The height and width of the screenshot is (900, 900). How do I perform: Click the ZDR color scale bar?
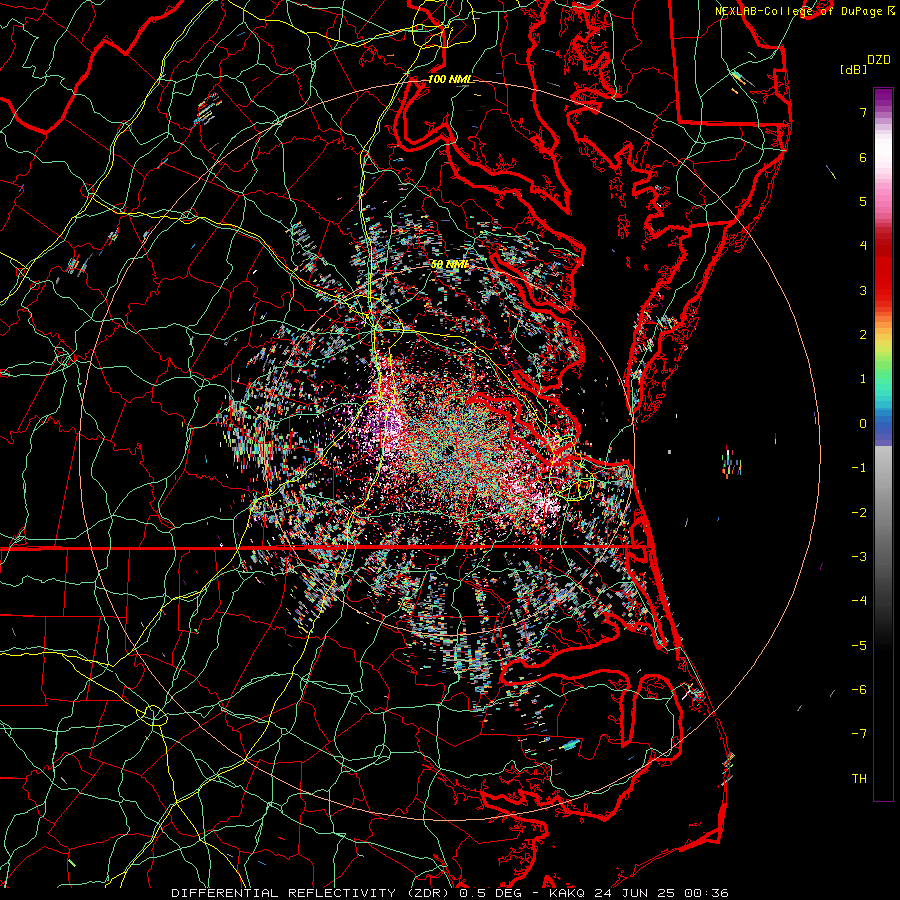click(883, 444)
